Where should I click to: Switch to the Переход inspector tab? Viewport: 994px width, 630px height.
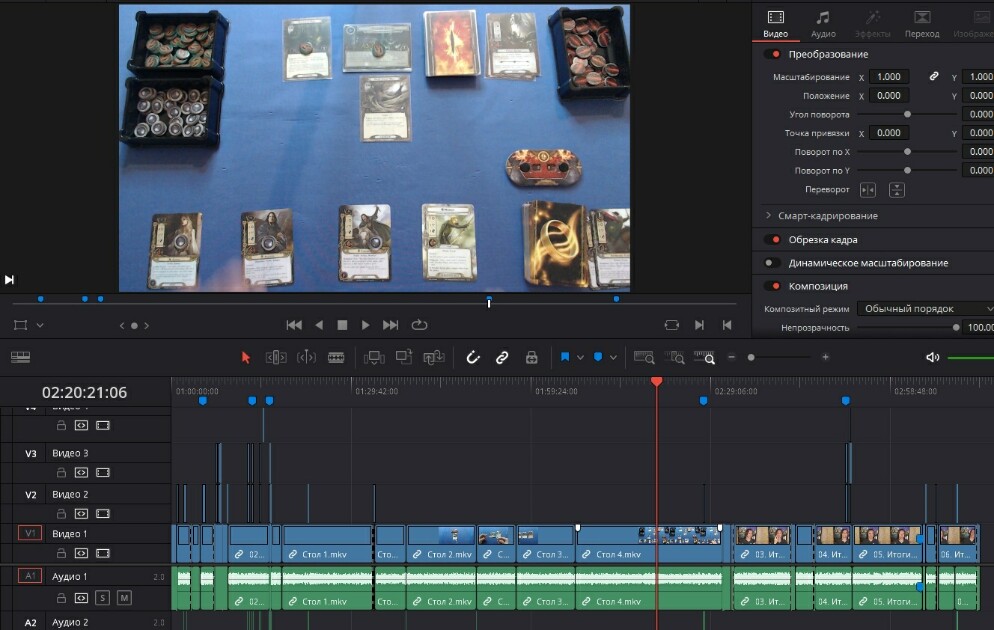click(922, 24)
